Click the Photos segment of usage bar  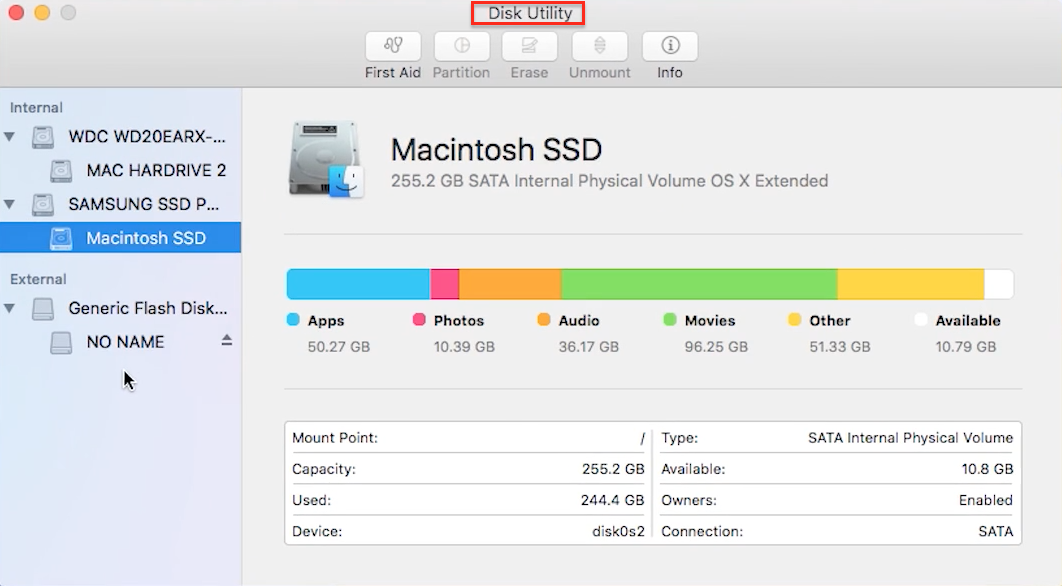tap(445, 283)
